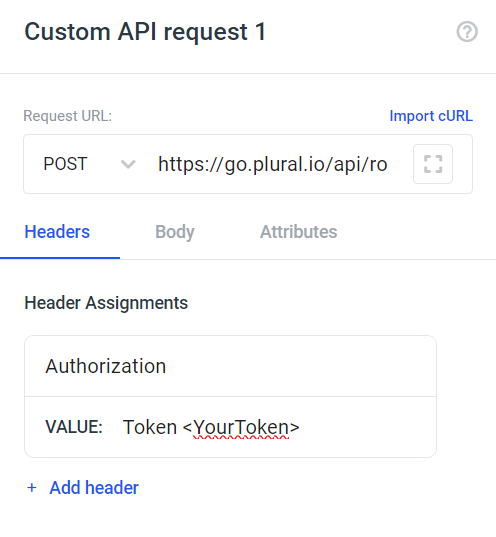Viewport: 496px width, 537px height.
Task: Switch to the Body tab
Action: 175,232
